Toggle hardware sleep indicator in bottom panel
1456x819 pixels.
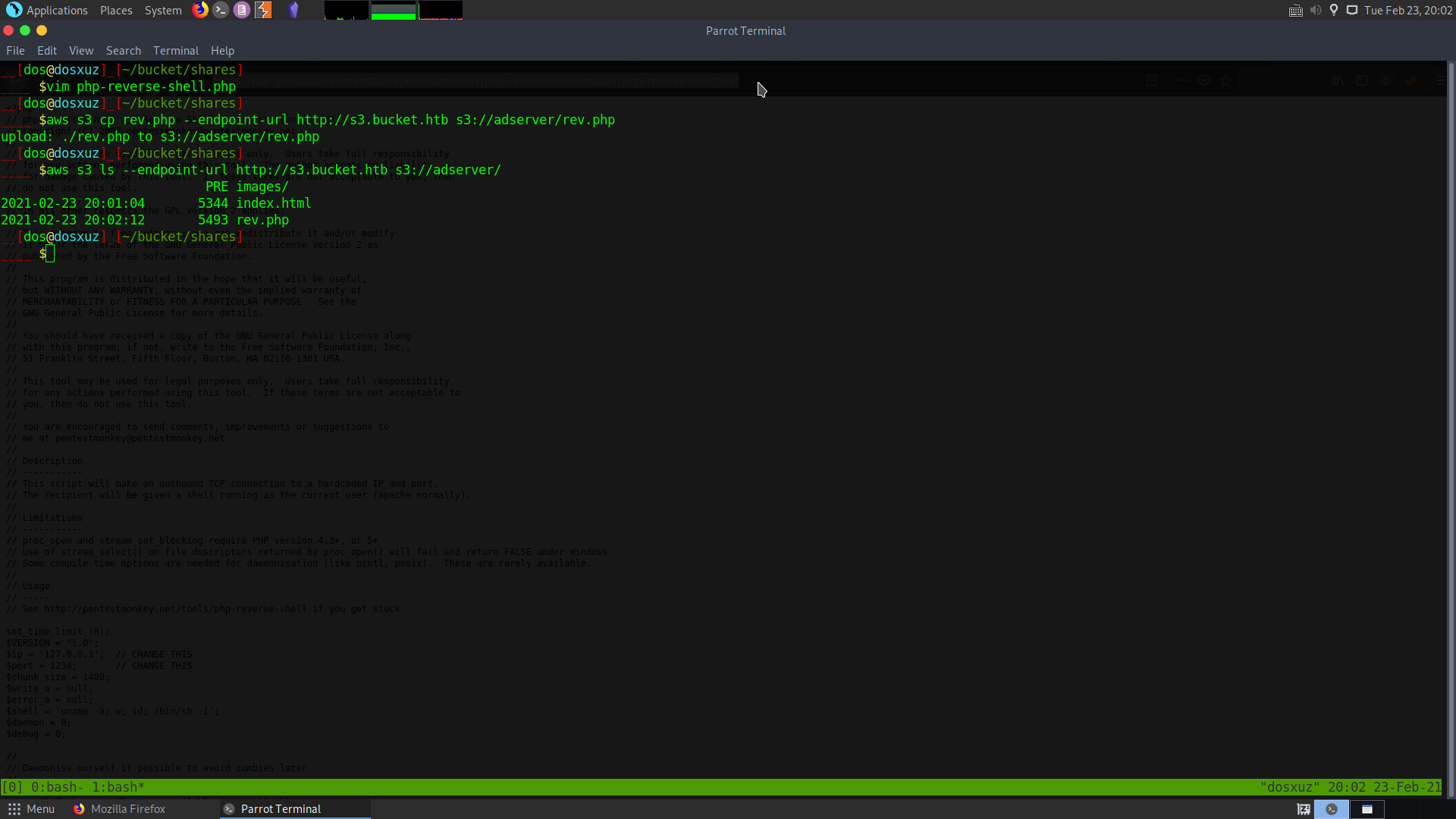pos(1304,809)
